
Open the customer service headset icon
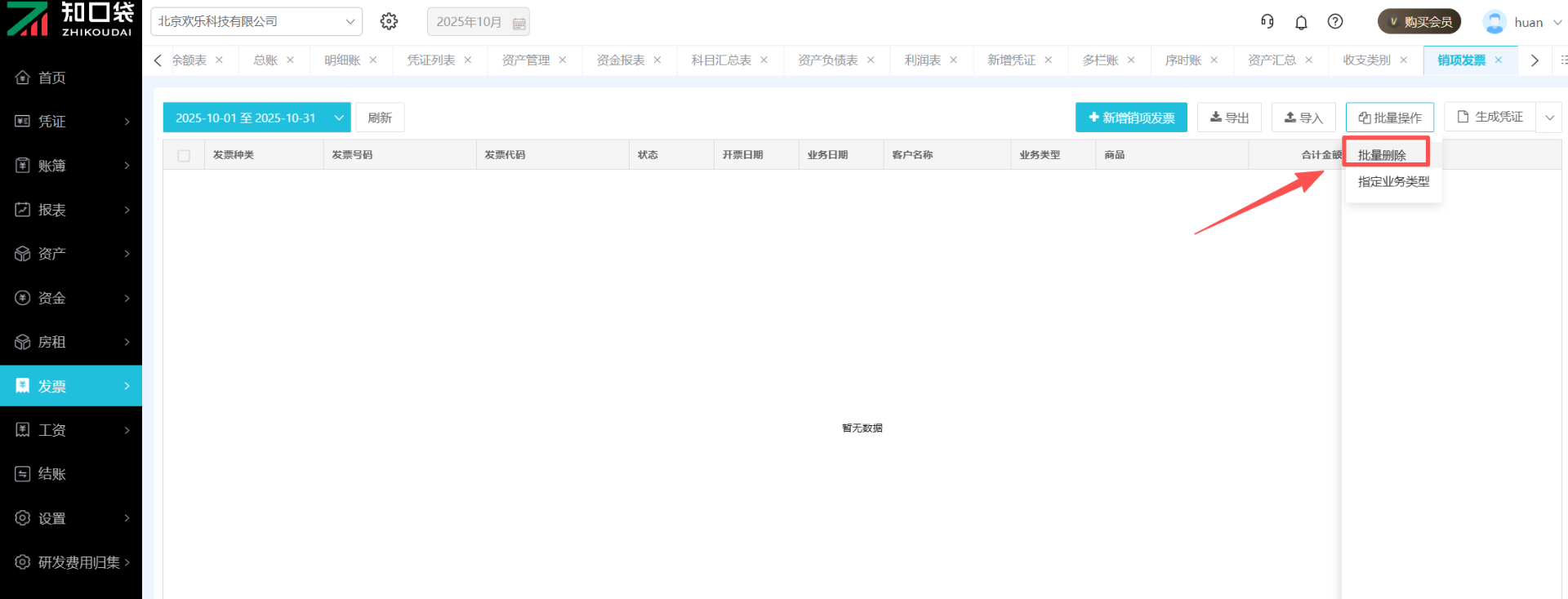1267,22
